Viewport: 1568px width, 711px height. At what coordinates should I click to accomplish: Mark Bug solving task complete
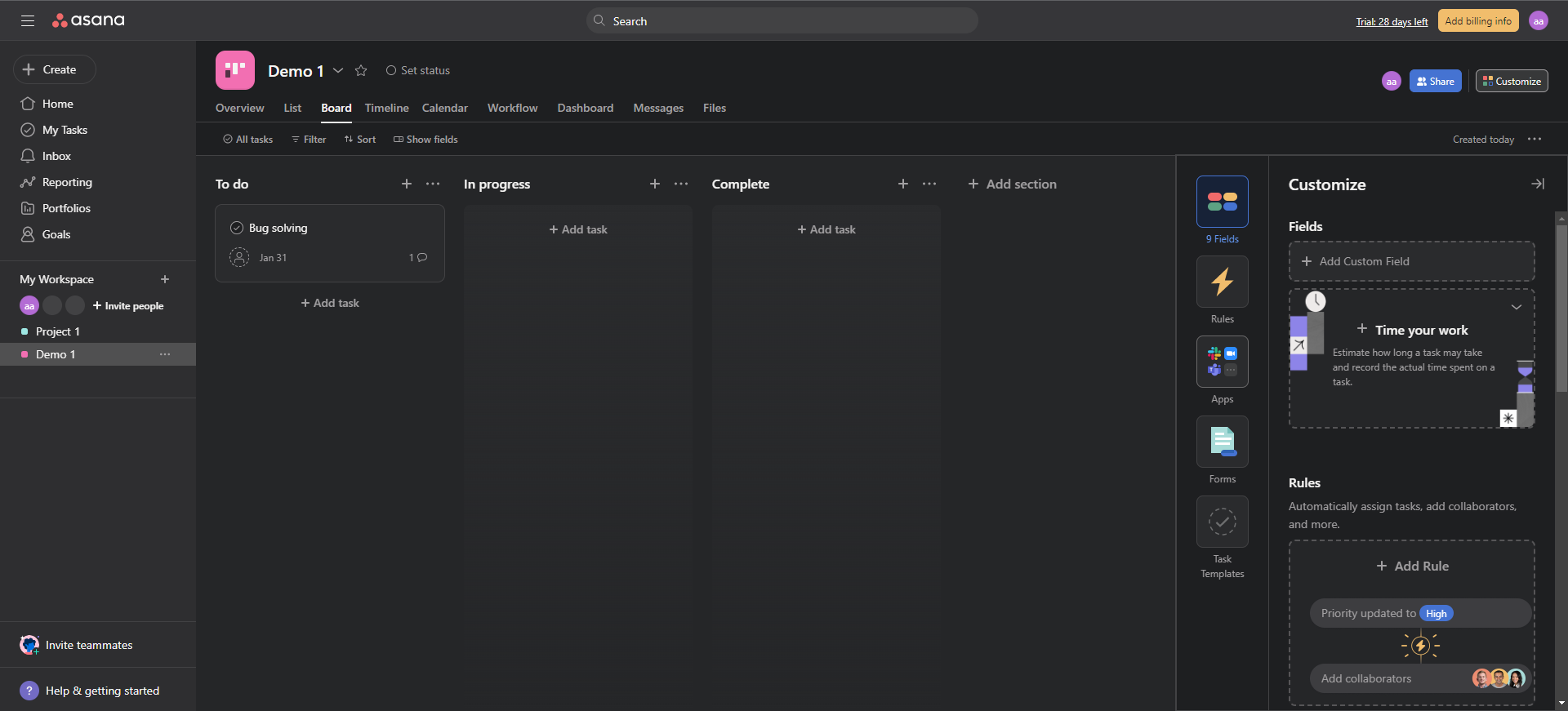[x=237, y=229]
